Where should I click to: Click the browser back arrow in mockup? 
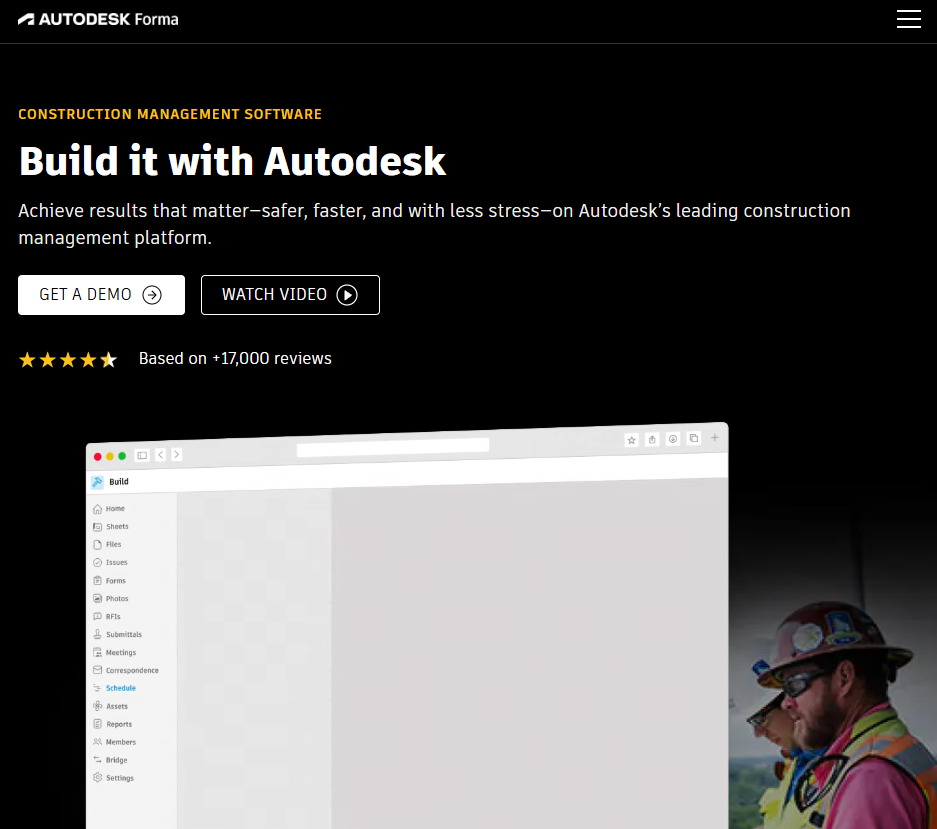click(161, 455)
